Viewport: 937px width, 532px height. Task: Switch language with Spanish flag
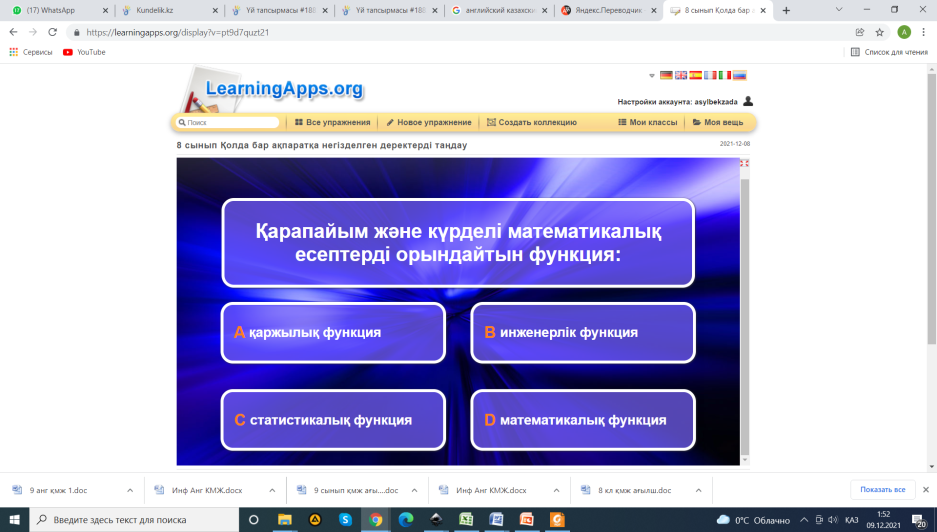[696, 75]
